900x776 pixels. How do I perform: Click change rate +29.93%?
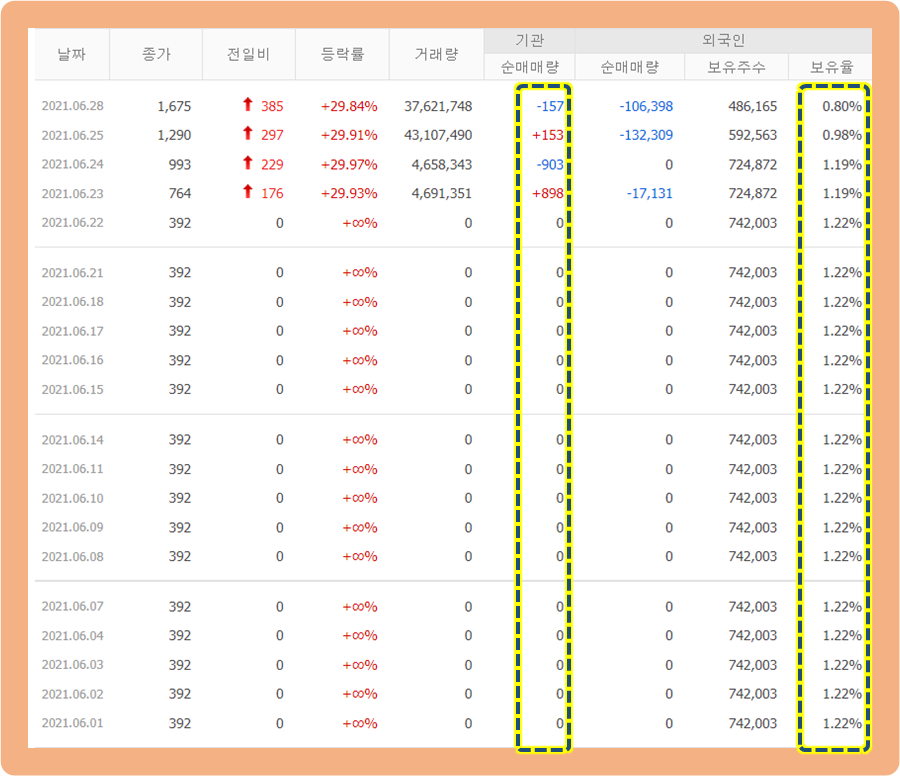(349, 193)
